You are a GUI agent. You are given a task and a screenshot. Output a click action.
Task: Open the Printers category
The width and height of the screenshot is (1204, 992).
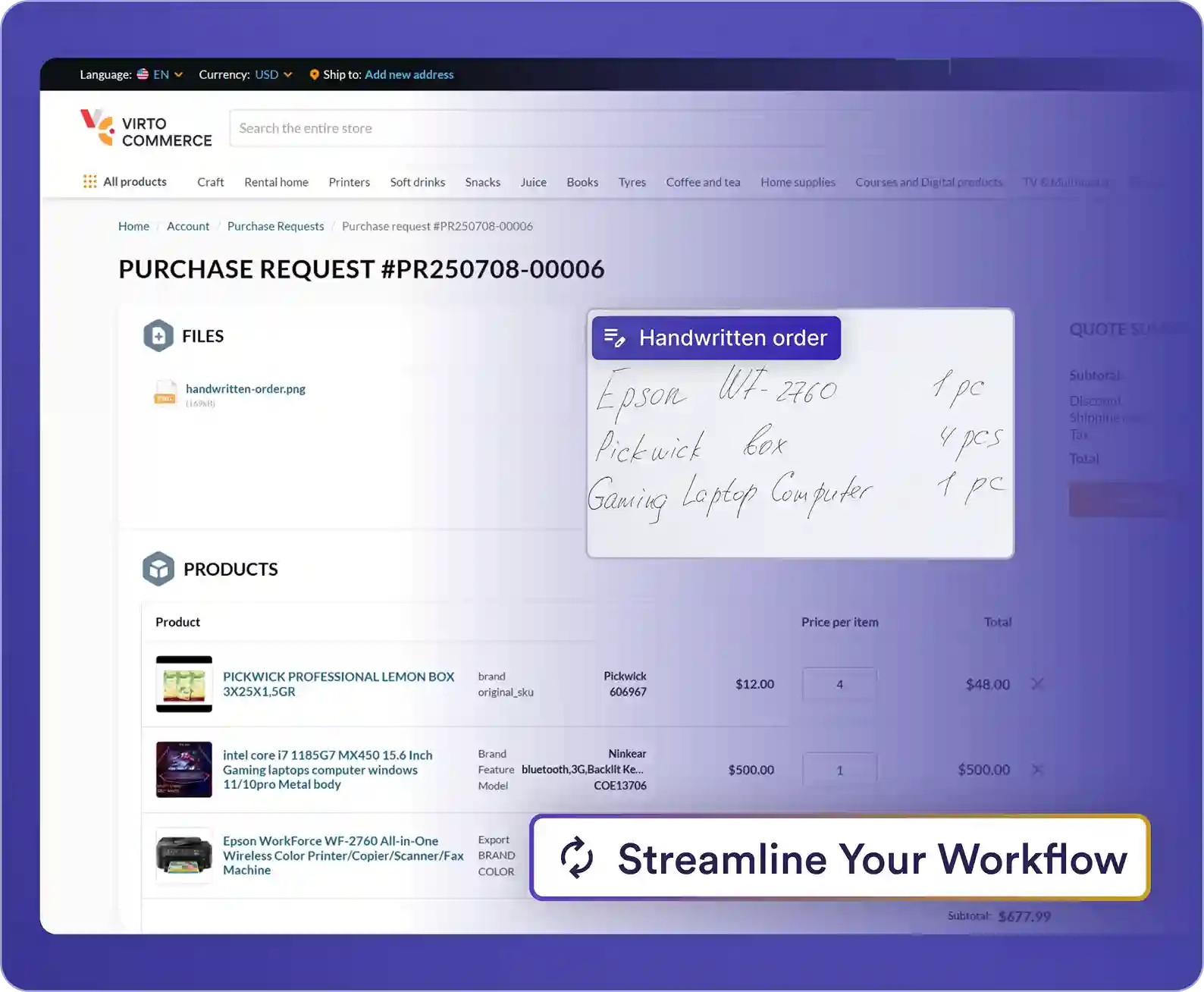pos(350,182)
